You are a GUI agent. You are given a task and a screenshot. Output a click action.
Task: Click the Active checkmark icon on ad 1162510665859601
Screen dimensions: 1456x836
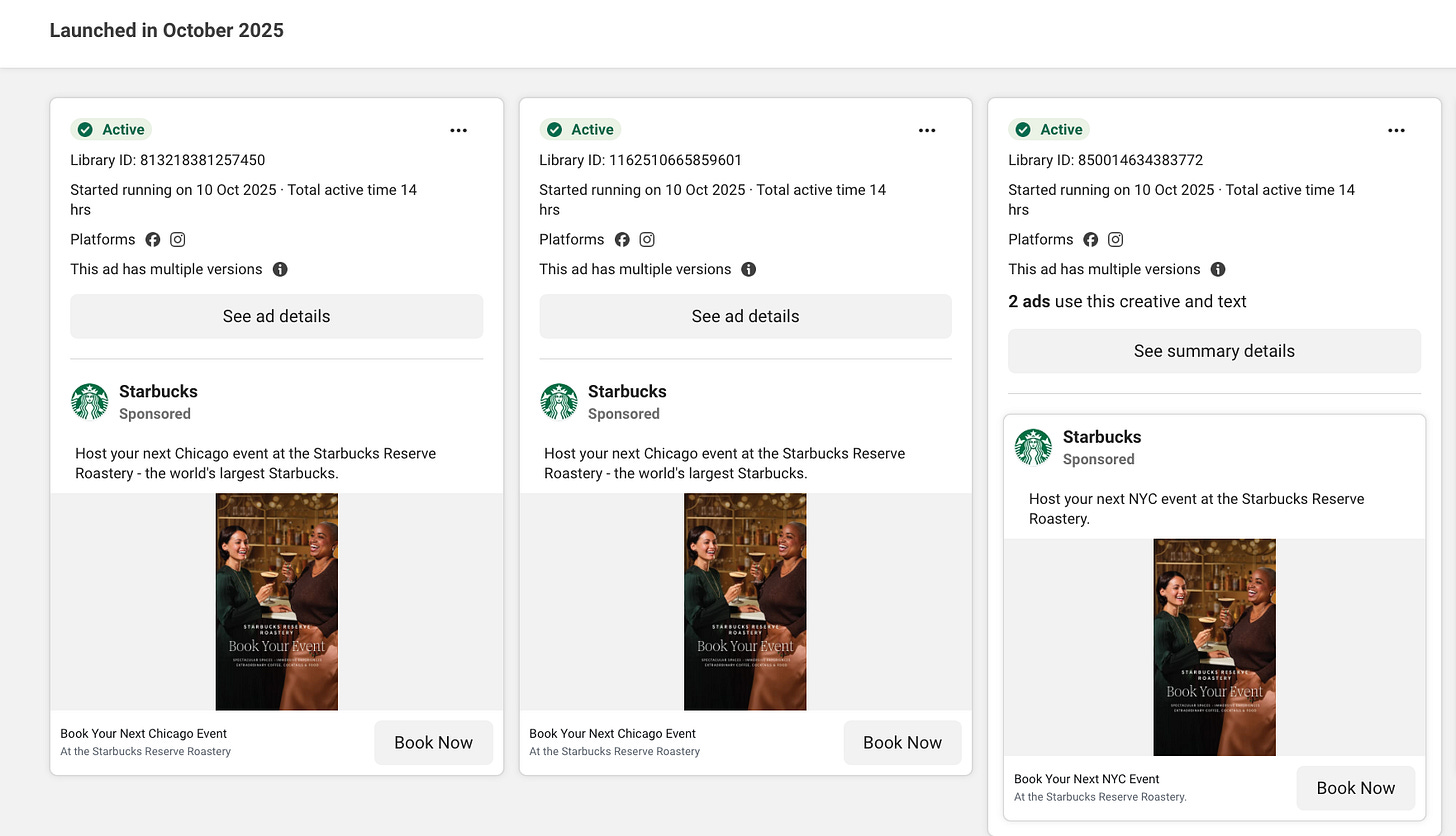(x=554, y=130)
